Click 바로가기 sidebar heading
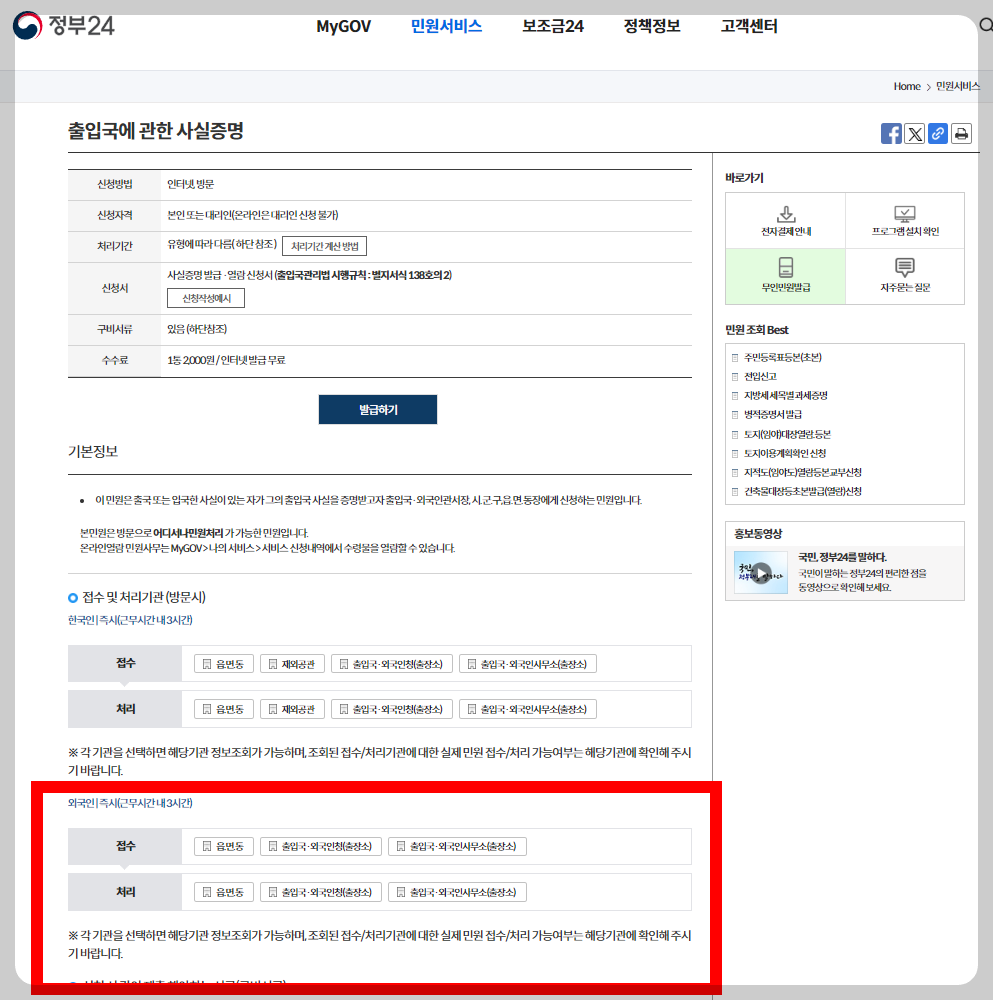The height and width of the screenshot is (1000, 993). tap(744, 178)
